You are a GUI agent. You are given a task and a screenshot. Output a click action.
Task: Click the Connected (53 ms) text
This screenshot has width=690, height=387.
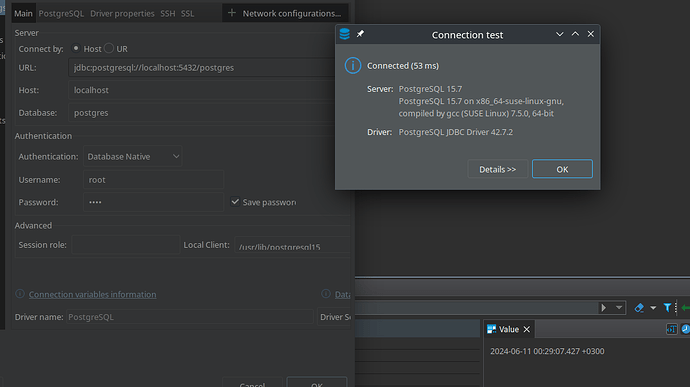point(403,66)
